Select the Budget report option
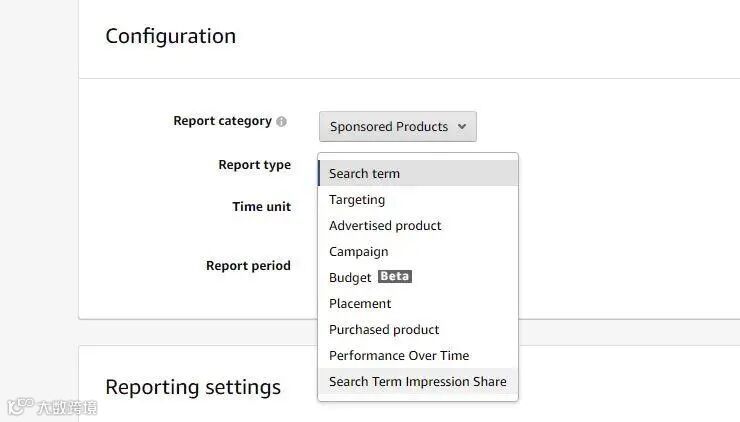The height and width of the screenshot is (422, 740). (350, 277)
